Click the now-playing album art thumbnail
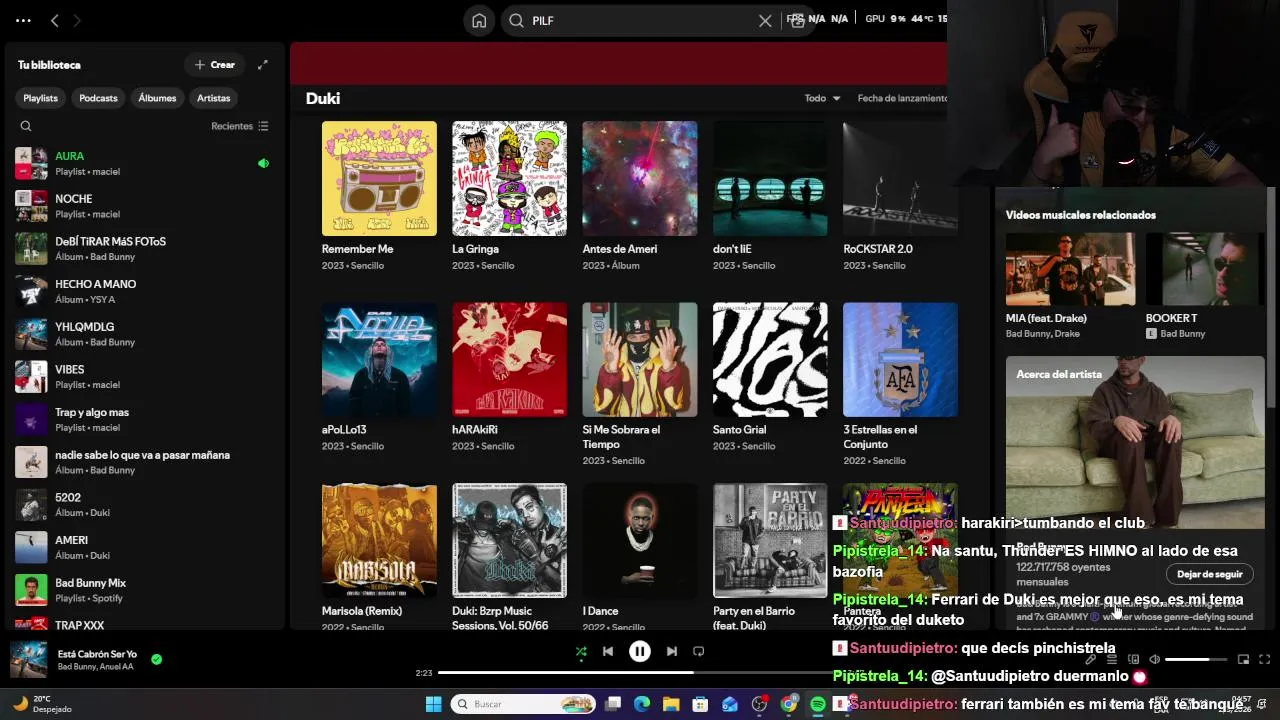 [29, 660]
